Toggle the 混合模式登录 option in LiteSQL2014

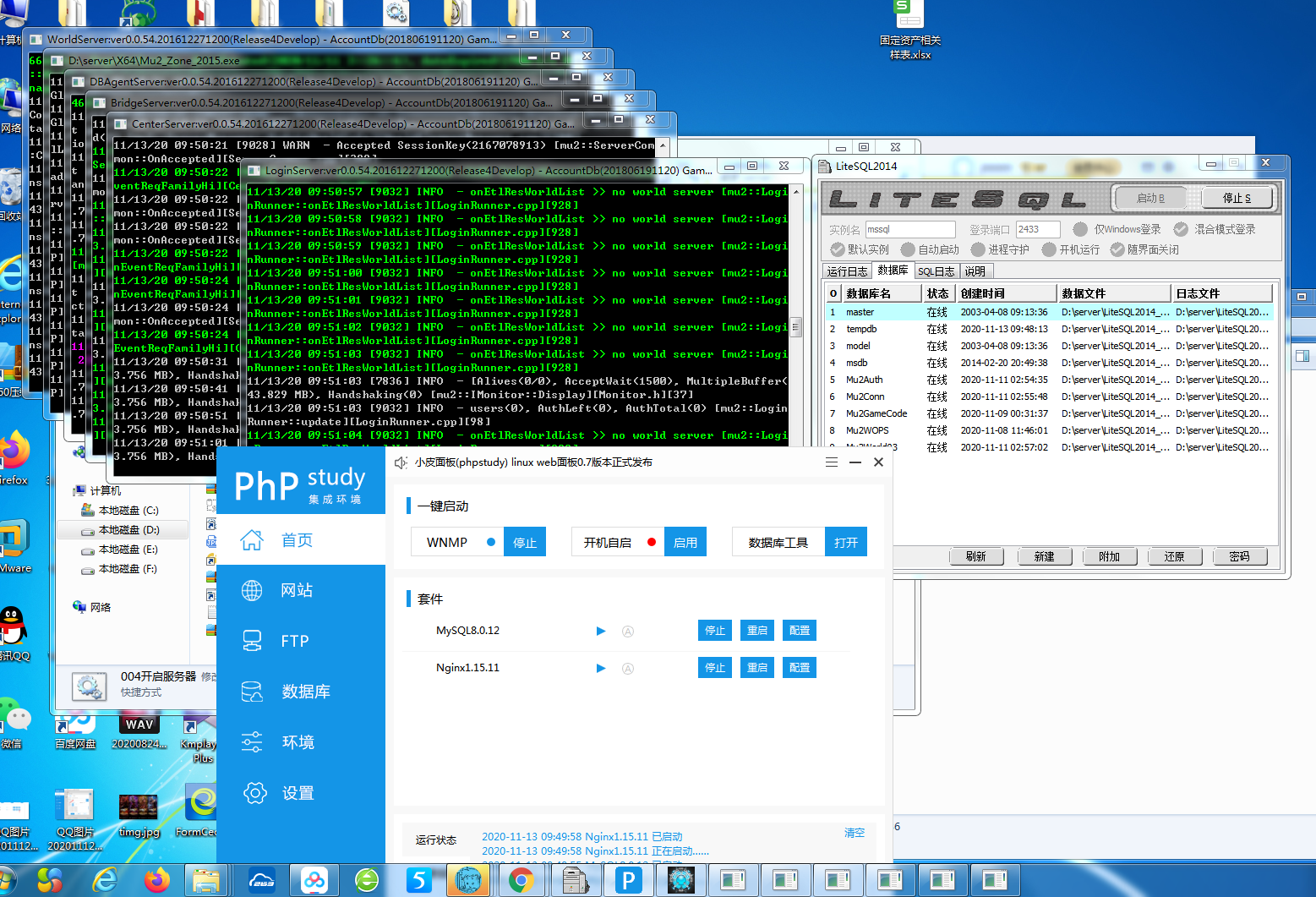pyautogui.click(x=1181, y=229)
